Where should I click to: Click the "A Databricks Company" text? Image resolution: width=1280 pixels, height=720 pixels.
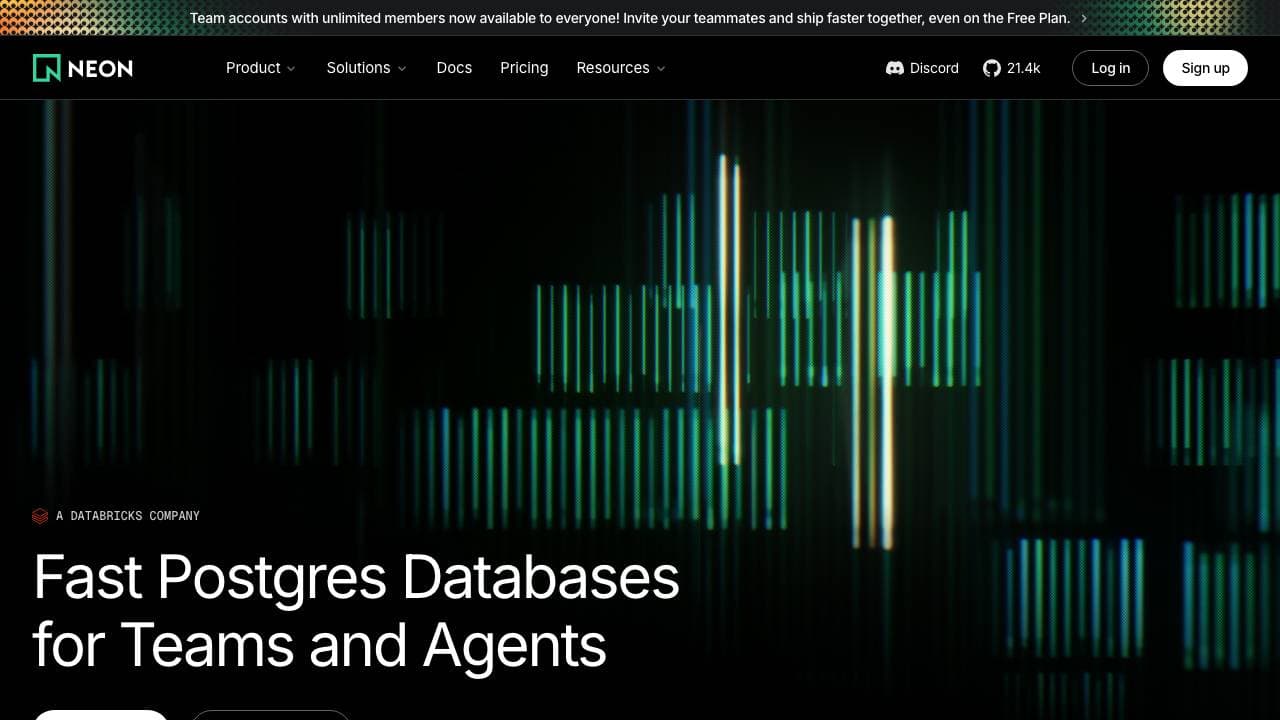click(127, 516)
